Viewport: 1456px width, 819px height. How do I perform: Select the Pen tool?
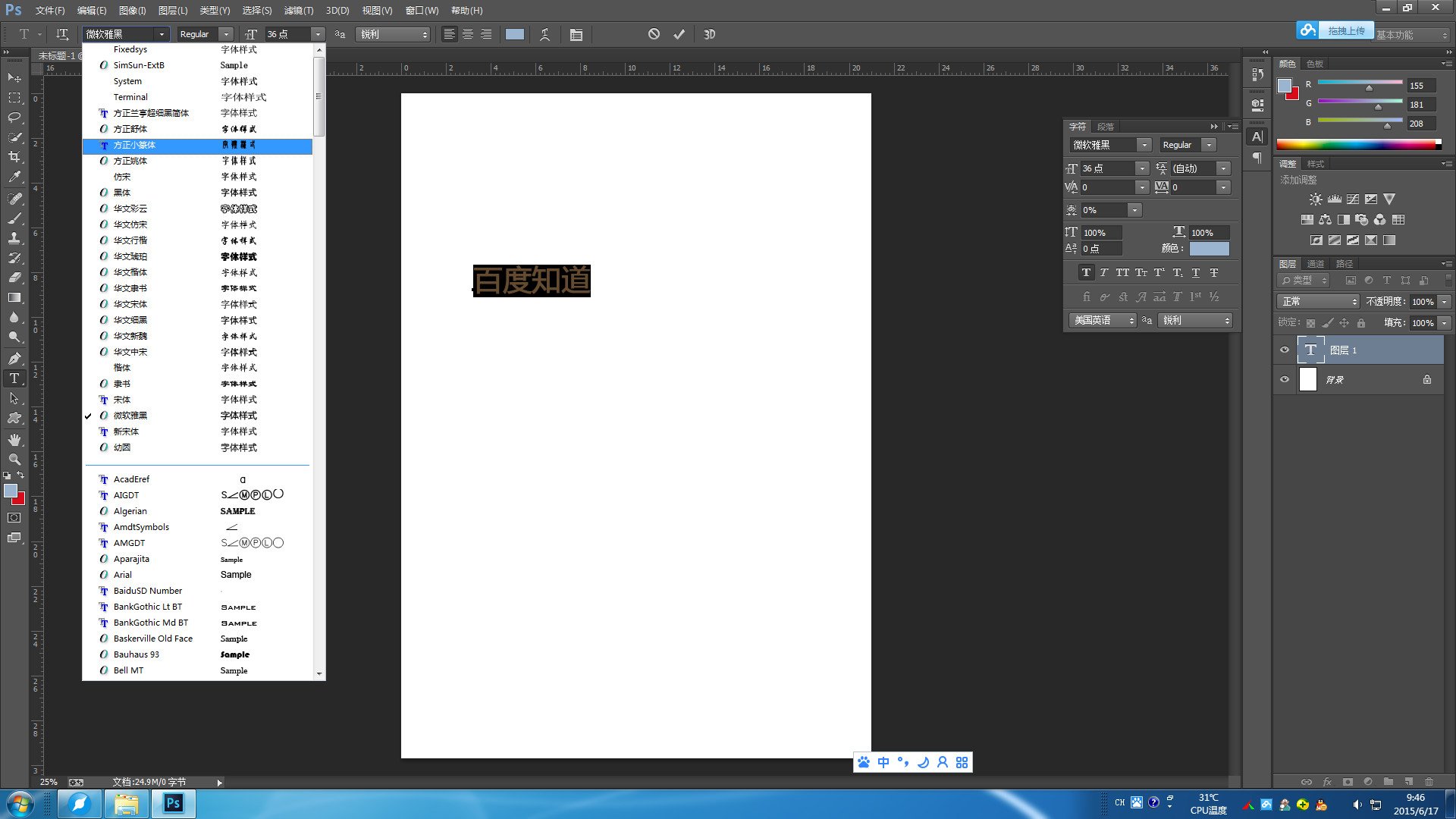click(x=14, y=357)
